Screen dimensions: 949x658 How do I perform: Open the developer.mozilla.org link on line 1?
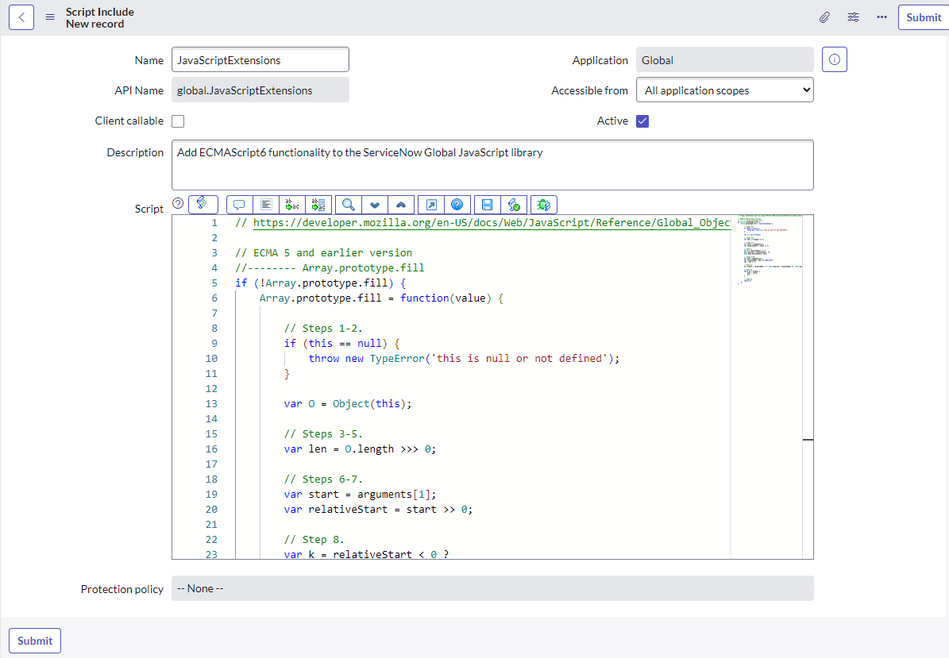point(491,223)
